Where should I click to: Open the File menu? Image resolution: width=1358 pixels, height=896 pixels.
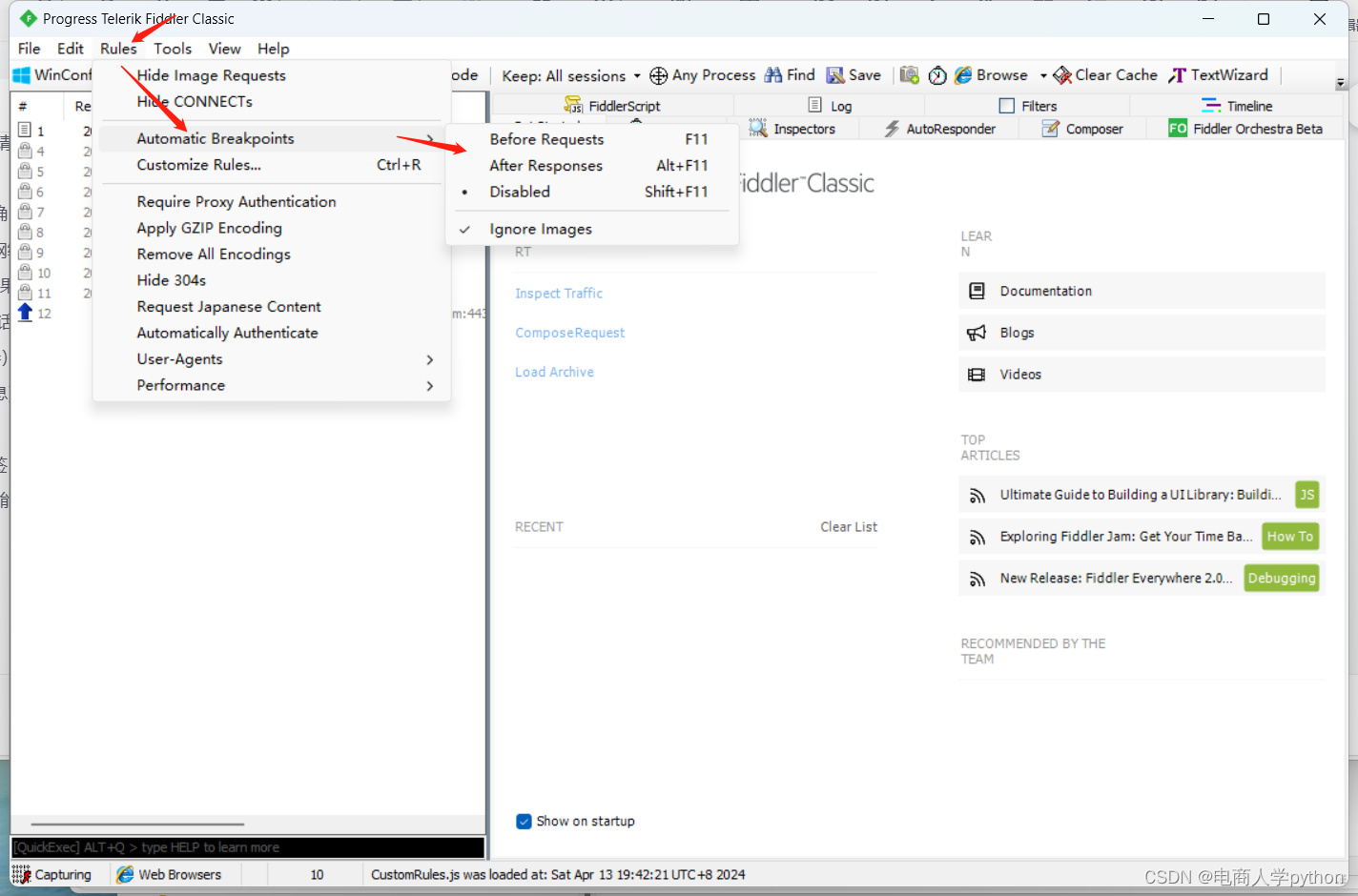tap(30, 49)
